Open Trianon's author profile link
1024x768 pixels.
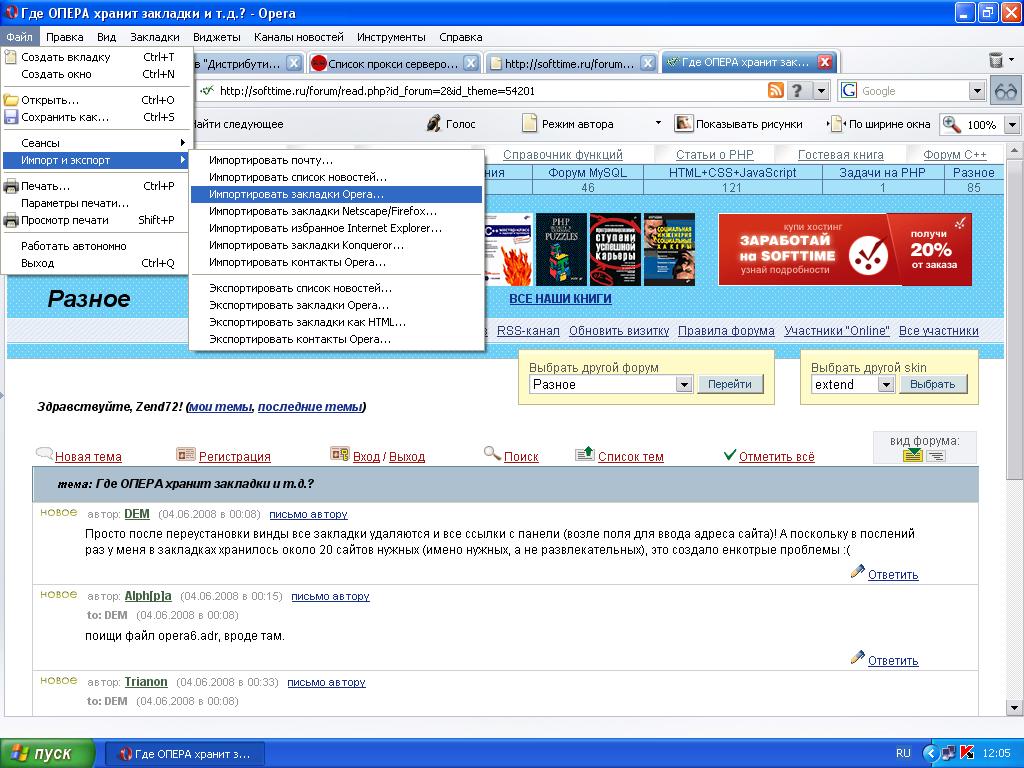tap(146, 682)
